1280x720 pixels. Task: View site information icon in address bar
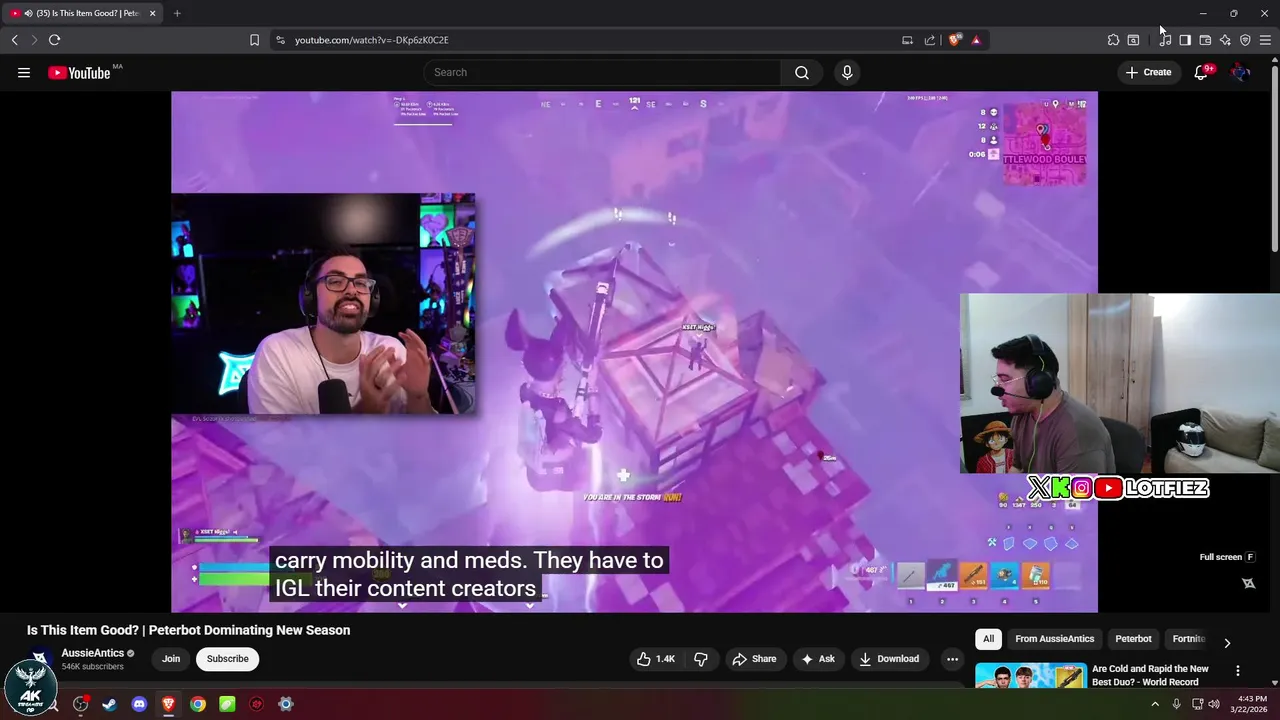tap(280, 40)
